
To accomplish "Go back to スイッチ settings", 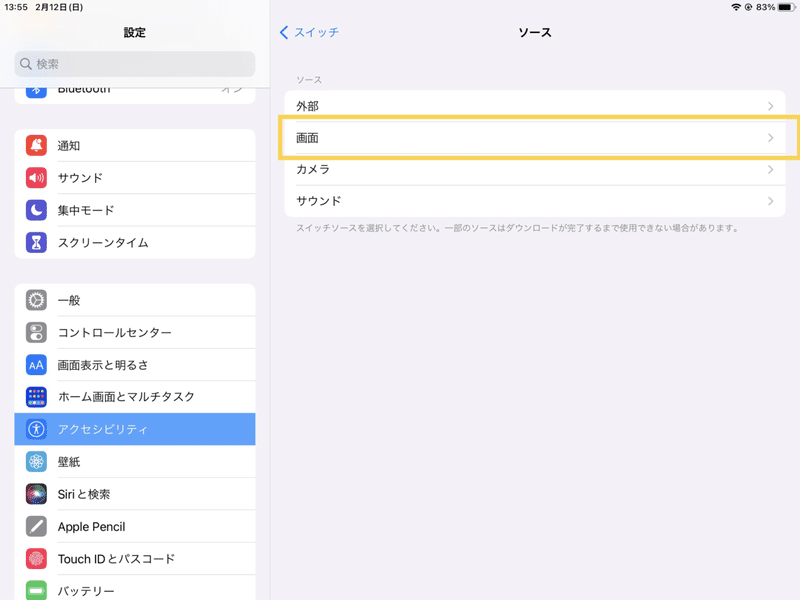I will tap(310, 33).
